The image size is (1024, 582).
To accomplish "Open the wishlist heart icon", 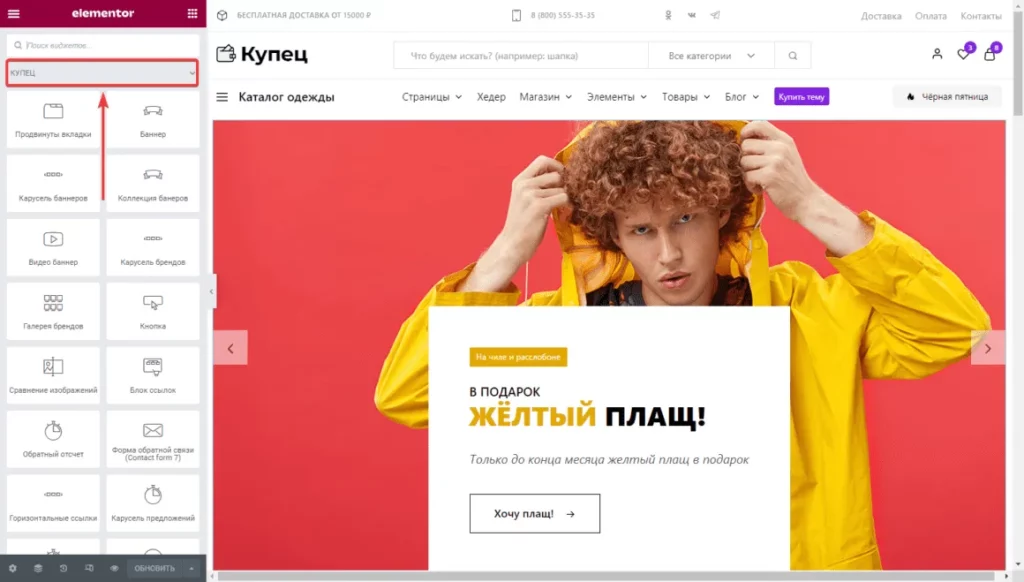I will 963,54.
